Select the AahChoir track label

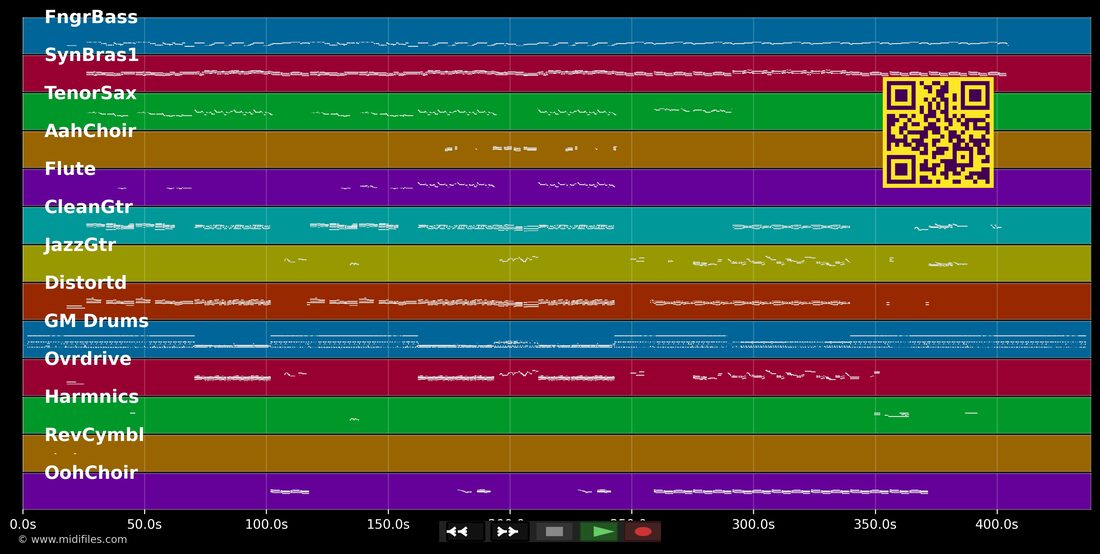pyautogui.click(x=90, y=131)
